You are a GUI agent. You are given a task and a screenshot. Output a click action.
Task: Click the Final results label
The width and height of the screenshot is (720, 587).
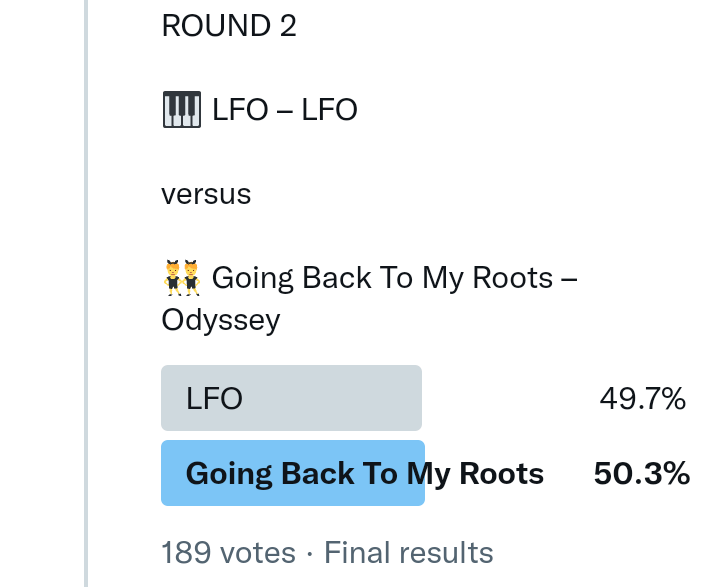point(409,553)
